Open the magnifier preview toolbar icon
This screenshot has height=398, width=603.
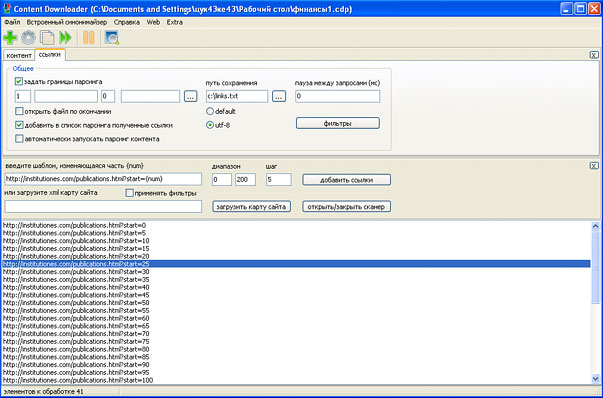pyautogui.click(x=112, y=38)
